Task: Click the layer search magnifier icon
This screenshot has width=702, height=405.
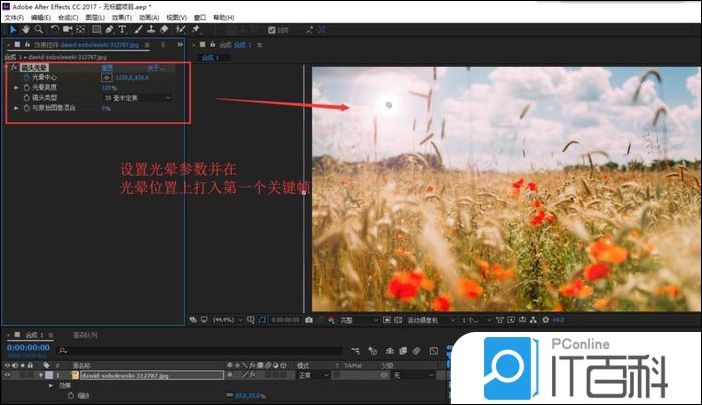Action: [63, 351]
